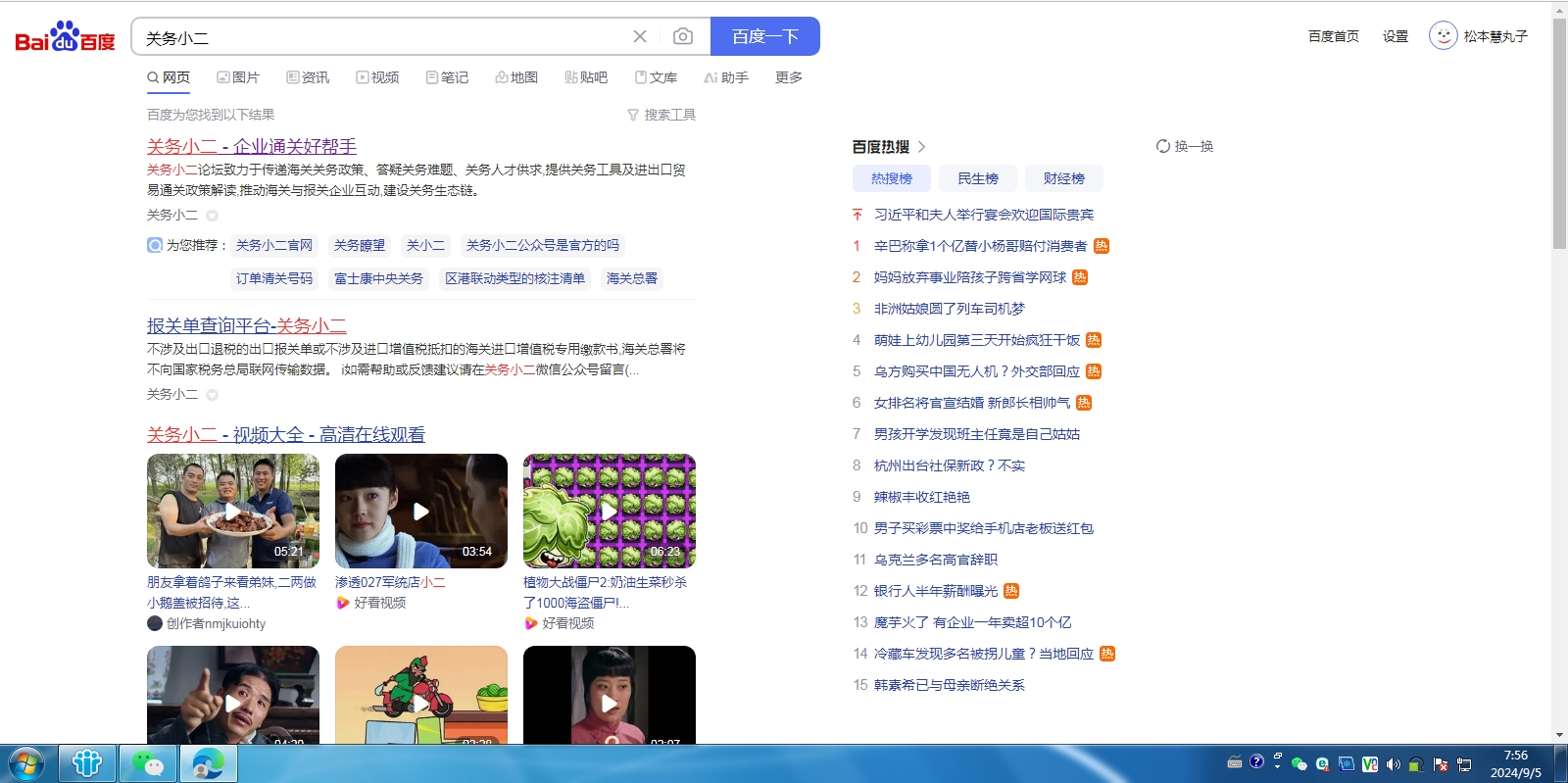Screen dimensions: 1568x783
Task: Expand dropdown beside second 关务小二 source
Action: [212, 395]
